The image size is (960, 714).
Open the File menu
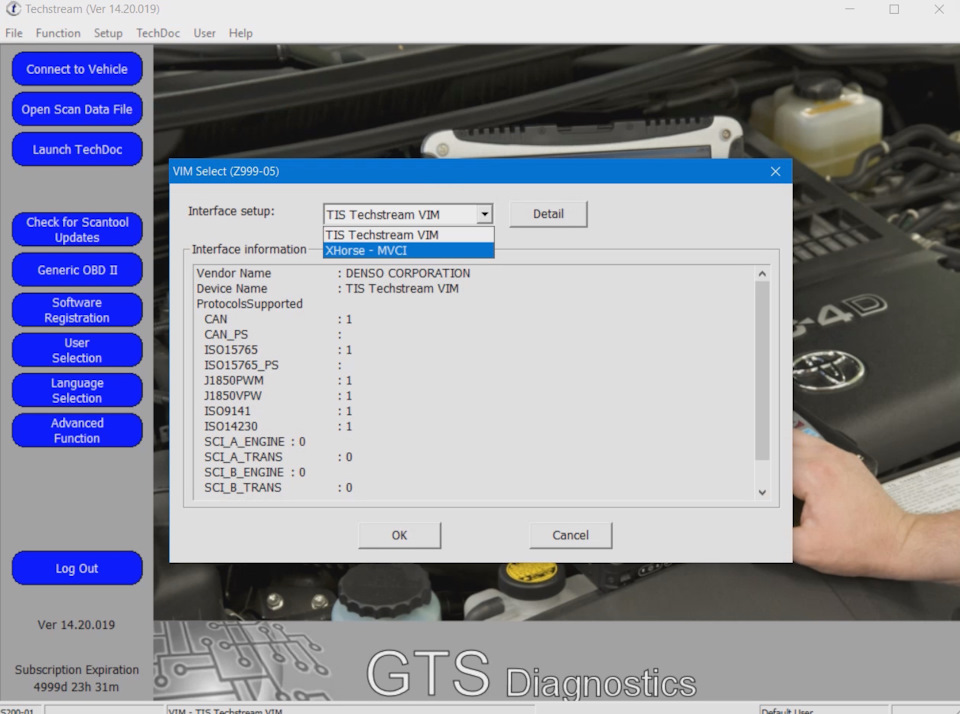(x=14, y=33)
